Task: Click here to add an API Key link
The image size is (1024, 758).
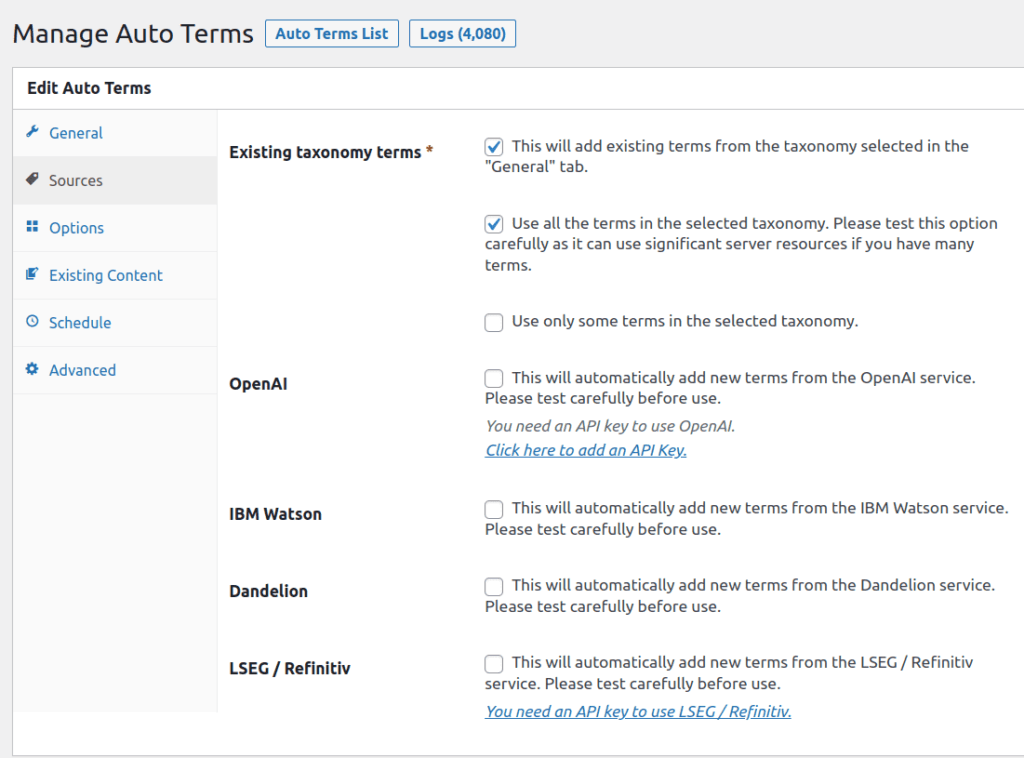Action: pos(586,450)
